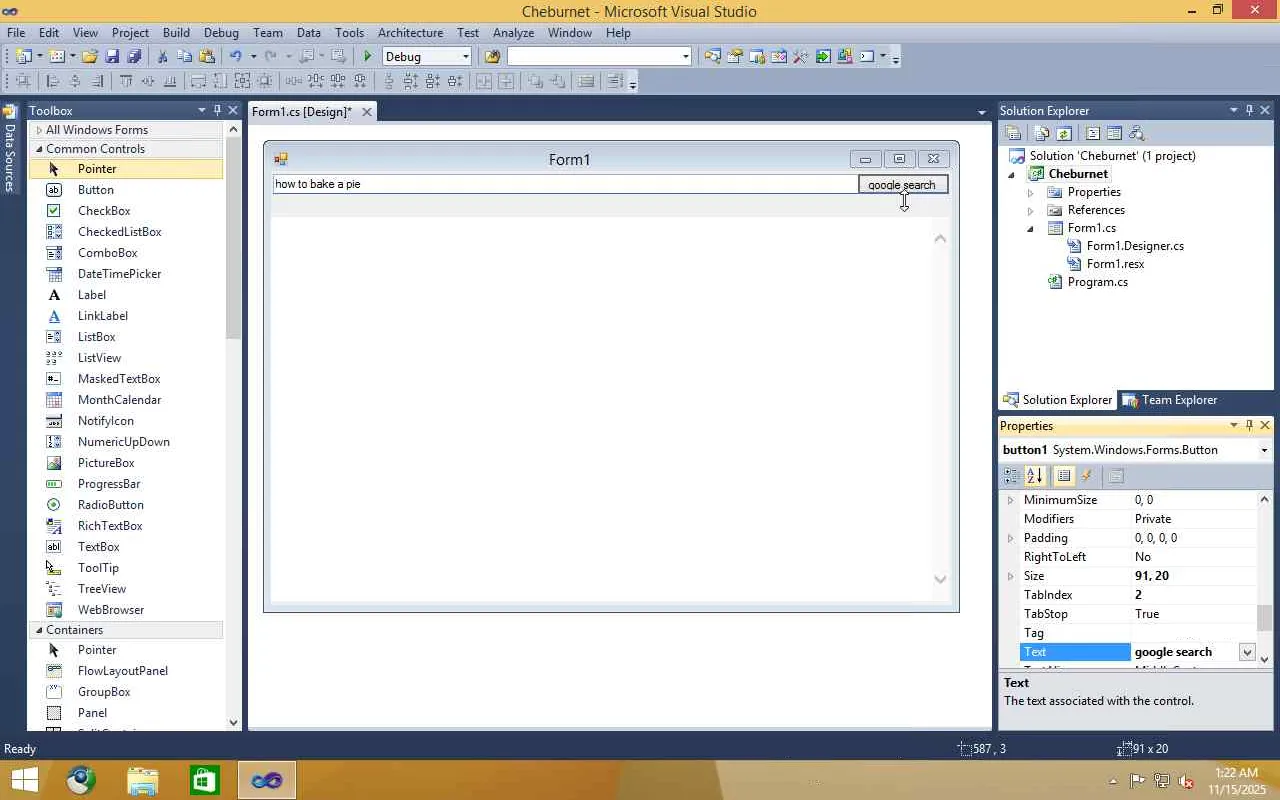
Task: Open the Architecture menu
Action: (410, 33)
